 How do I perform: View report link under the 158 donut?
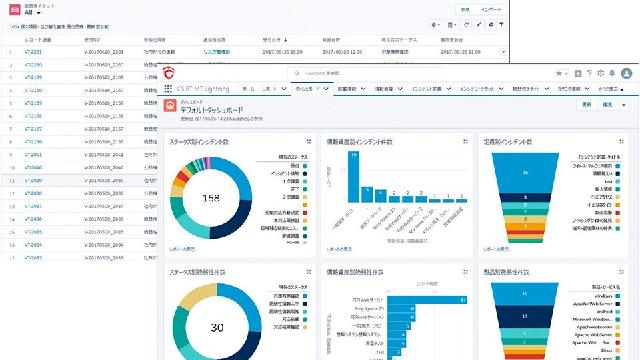pos(182,249)
